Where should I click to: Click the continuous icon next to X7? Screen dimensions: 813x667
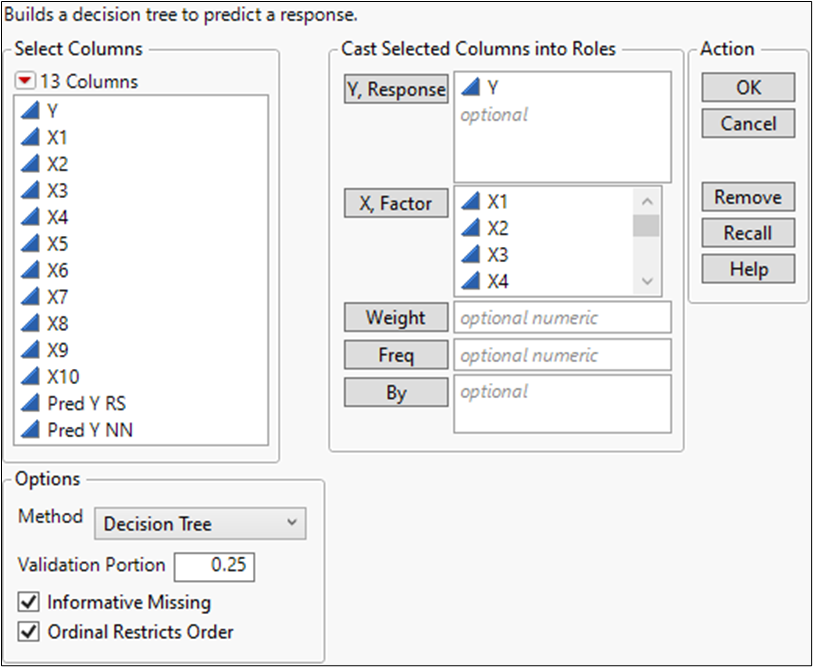click(x=31, y=297)
